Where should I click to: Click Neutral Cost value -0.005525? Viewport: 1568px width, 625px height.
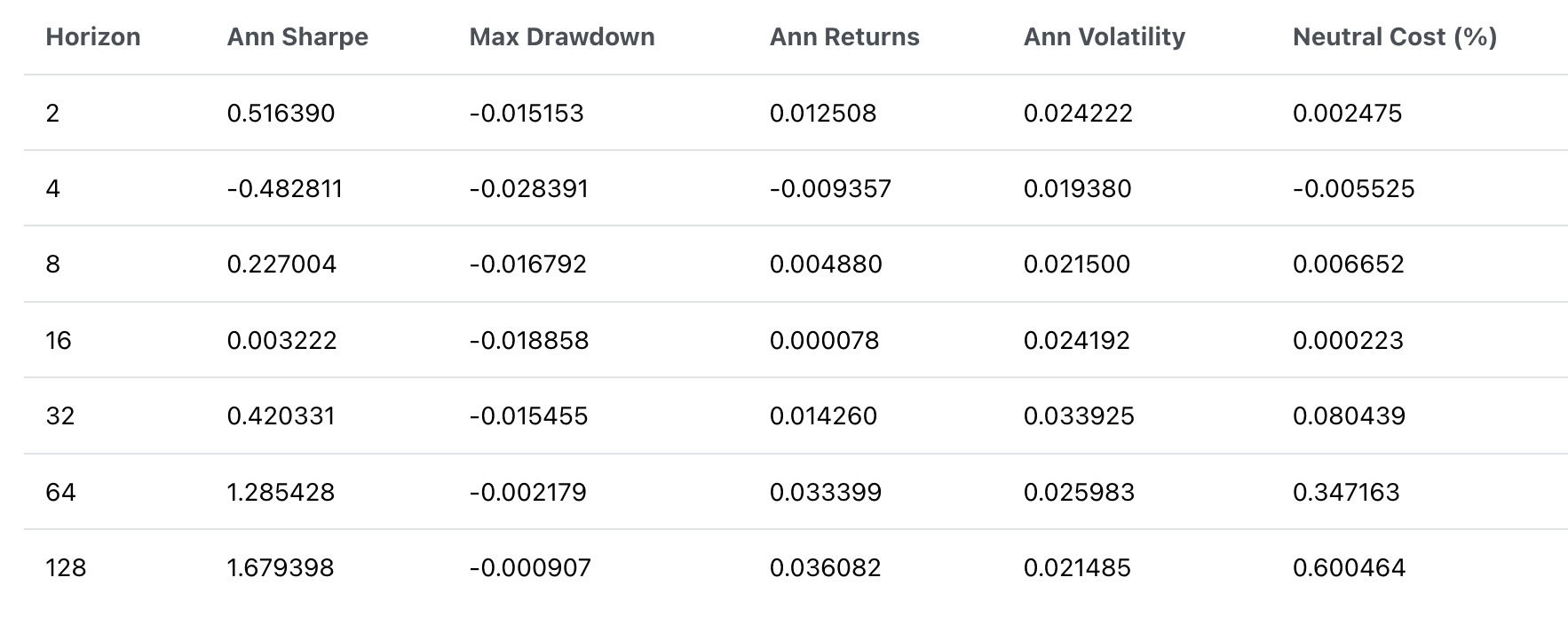(1354, 189)
